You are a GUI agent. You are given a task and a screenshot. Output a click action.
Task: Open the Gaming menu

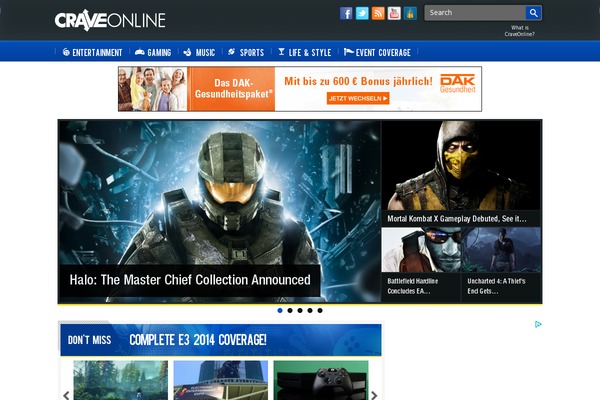(x=153, y=52)
